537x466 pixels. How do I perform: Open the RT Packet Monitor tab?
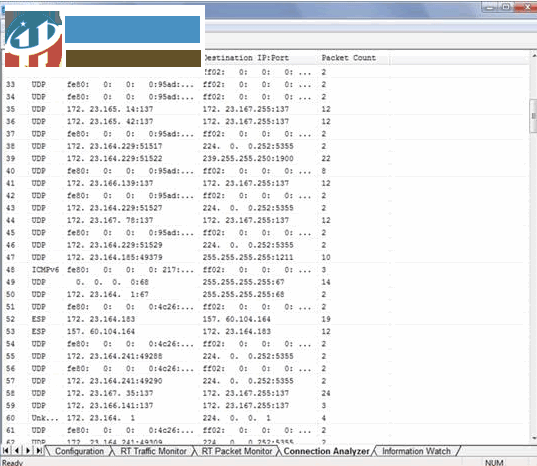[x=237, y=451]
